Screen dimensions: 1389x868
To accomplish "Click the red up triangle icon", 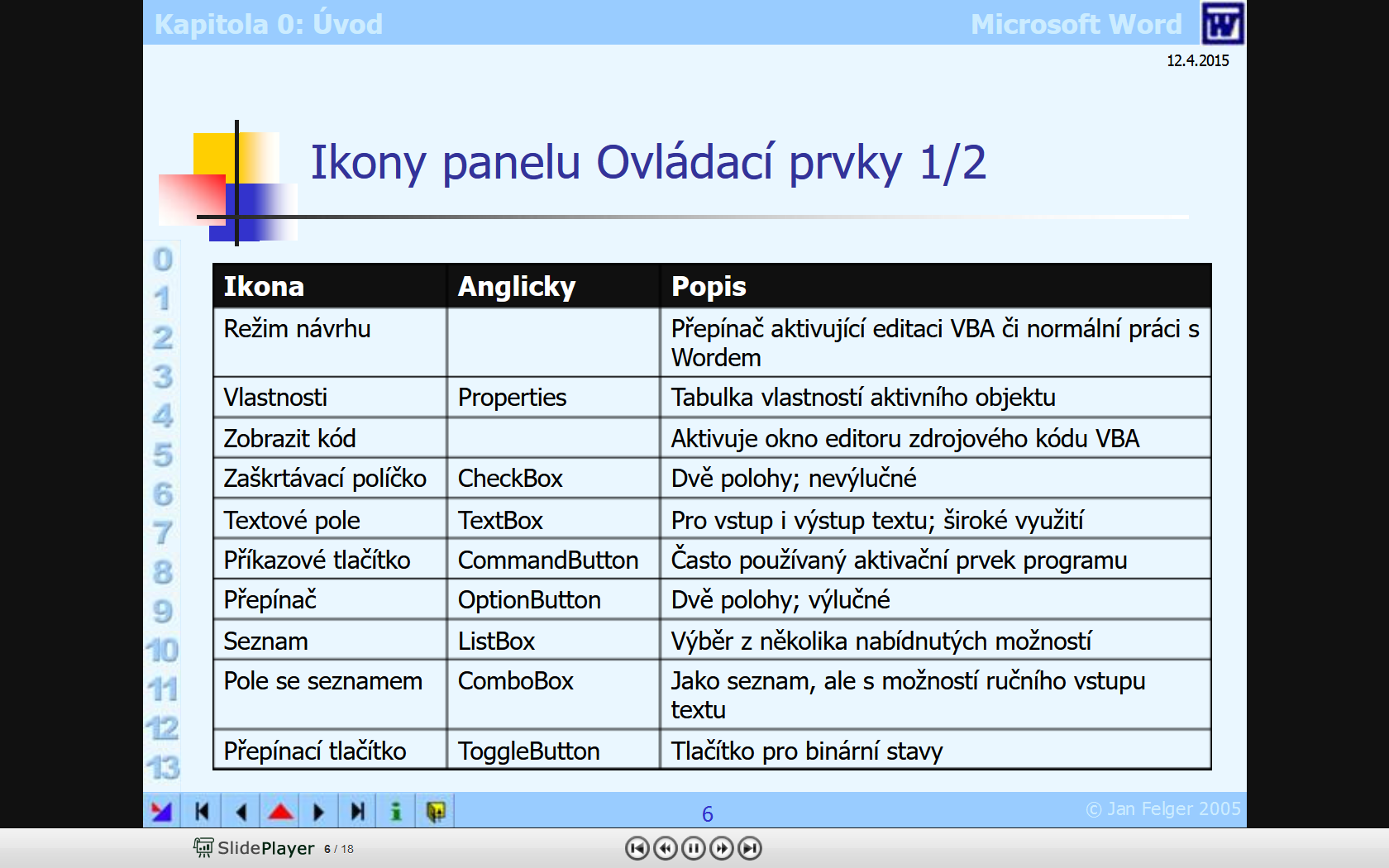I will coord(281,811).
